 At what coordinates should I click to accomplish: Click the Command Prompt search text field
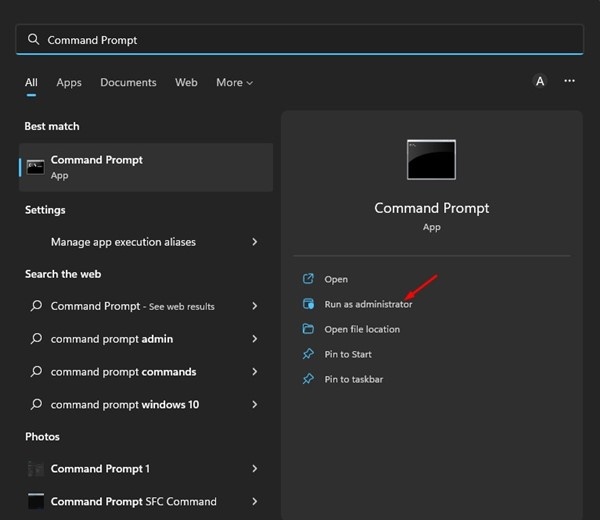coord(300,40)
